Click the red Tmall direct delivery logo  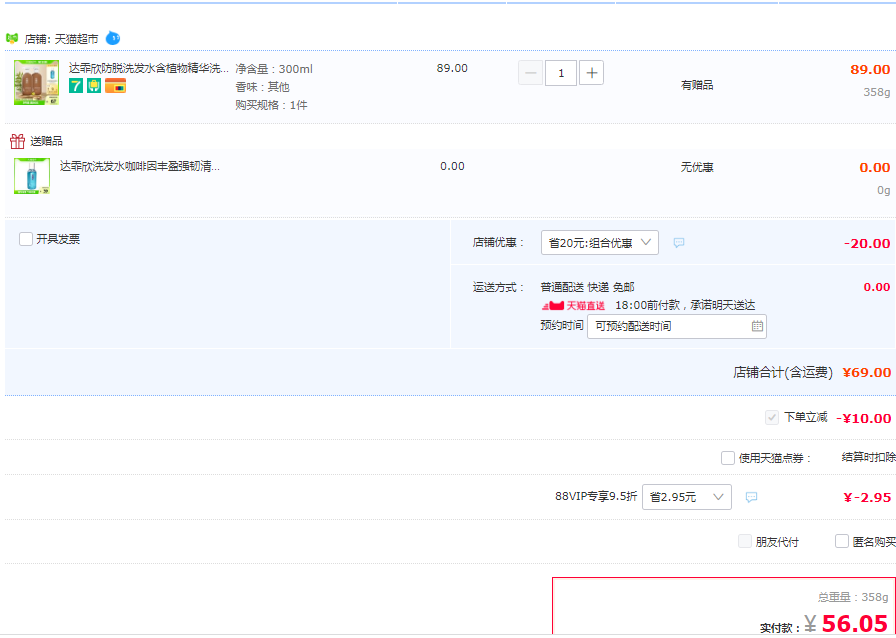[x=573, y=306]
